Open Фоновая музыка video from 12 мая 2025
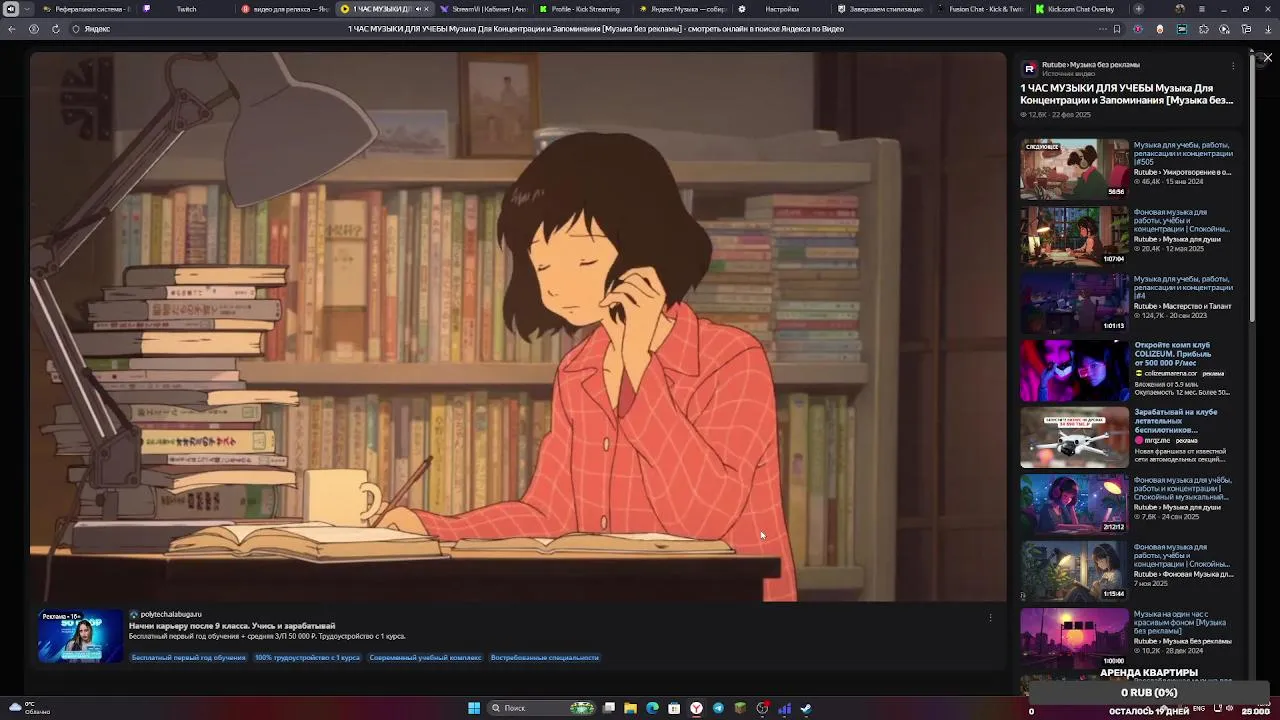 1183,220
